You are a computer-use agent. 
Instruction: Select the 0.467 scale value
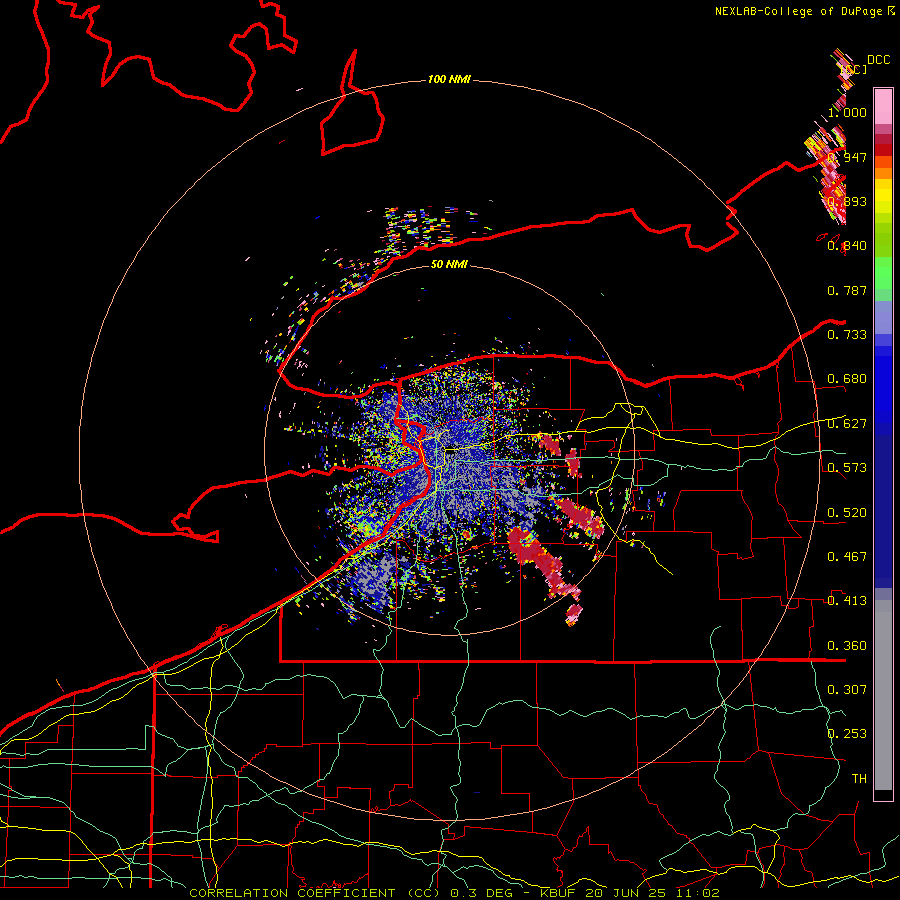coord(847,557)
